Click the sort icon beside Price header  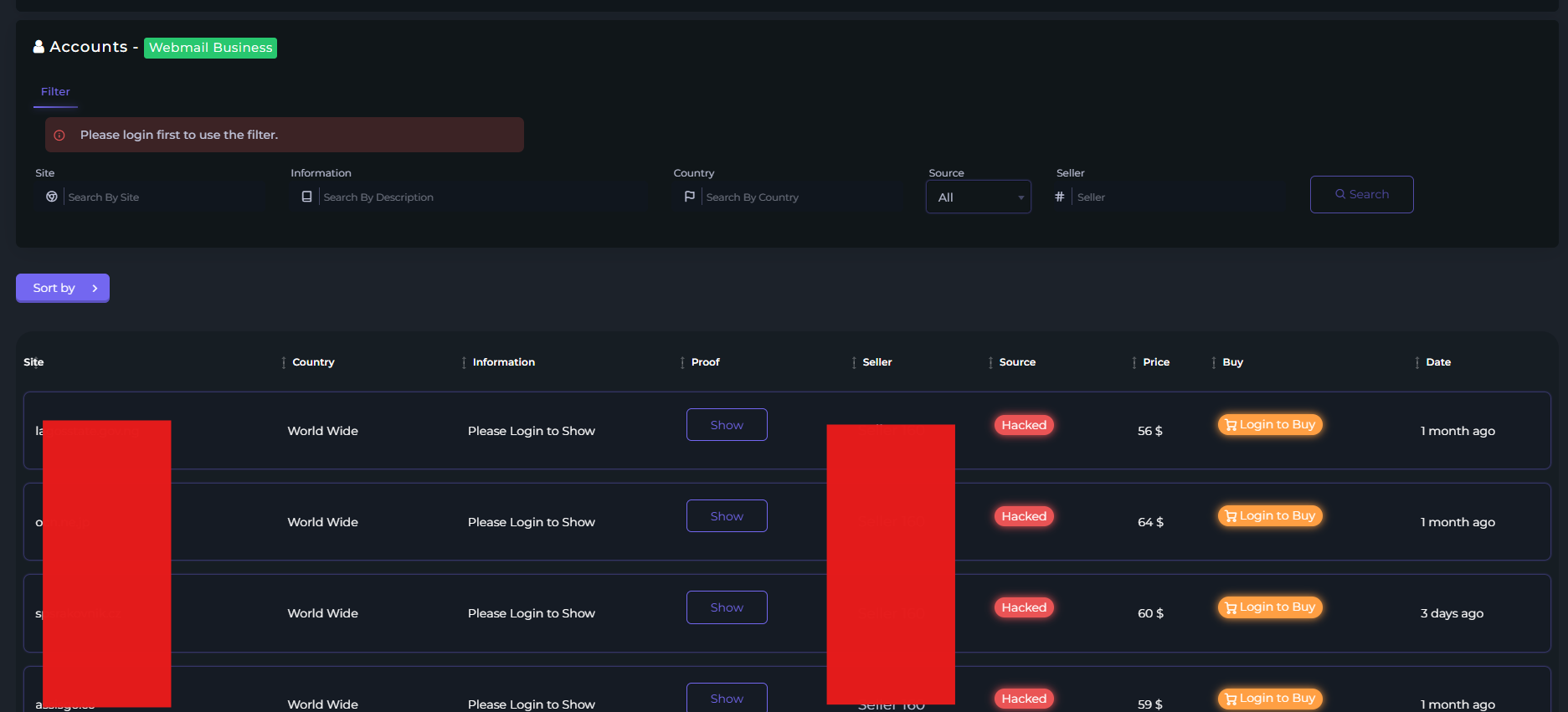tap(1134, 362)
